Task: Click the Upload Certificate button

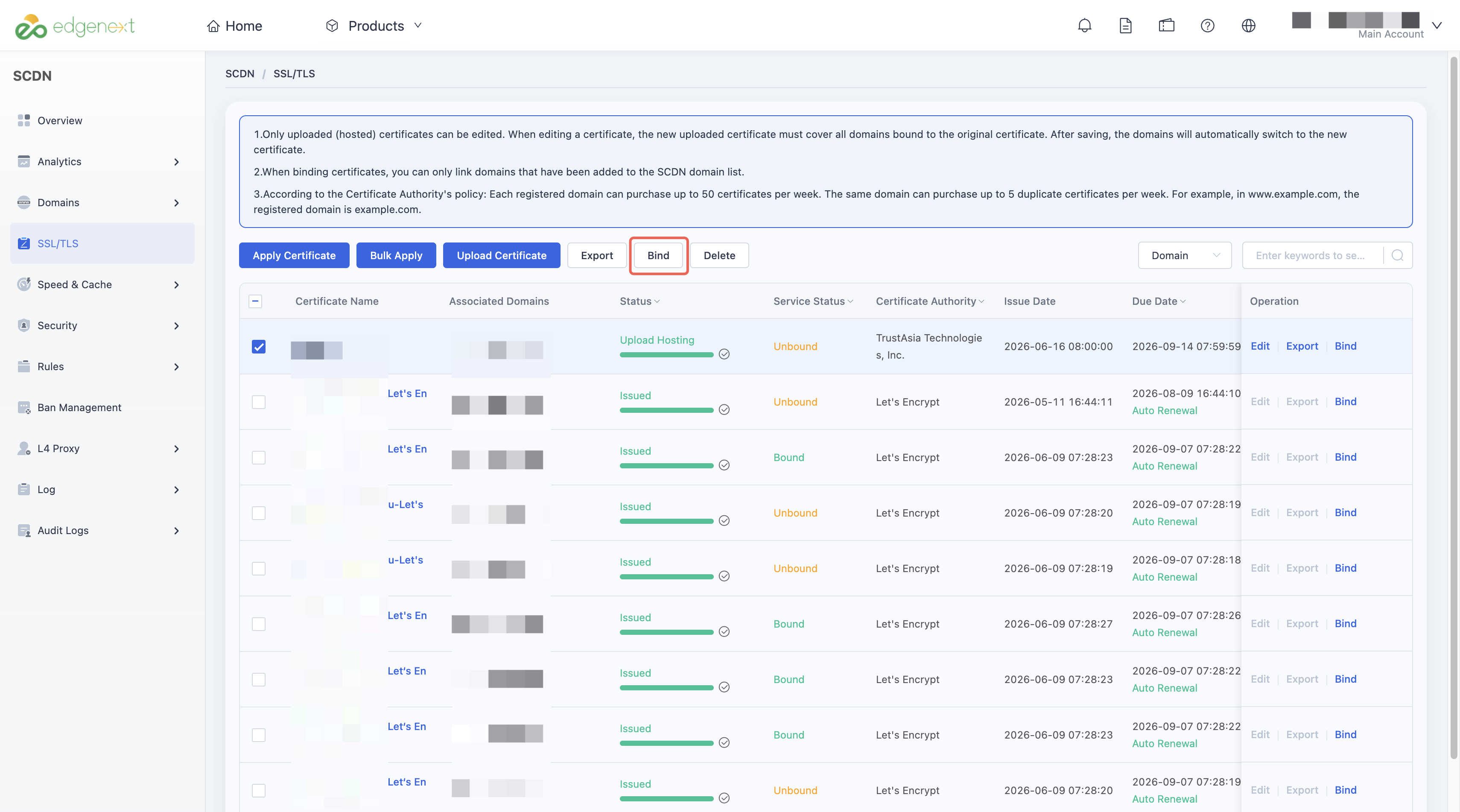Action: (502, 256)
